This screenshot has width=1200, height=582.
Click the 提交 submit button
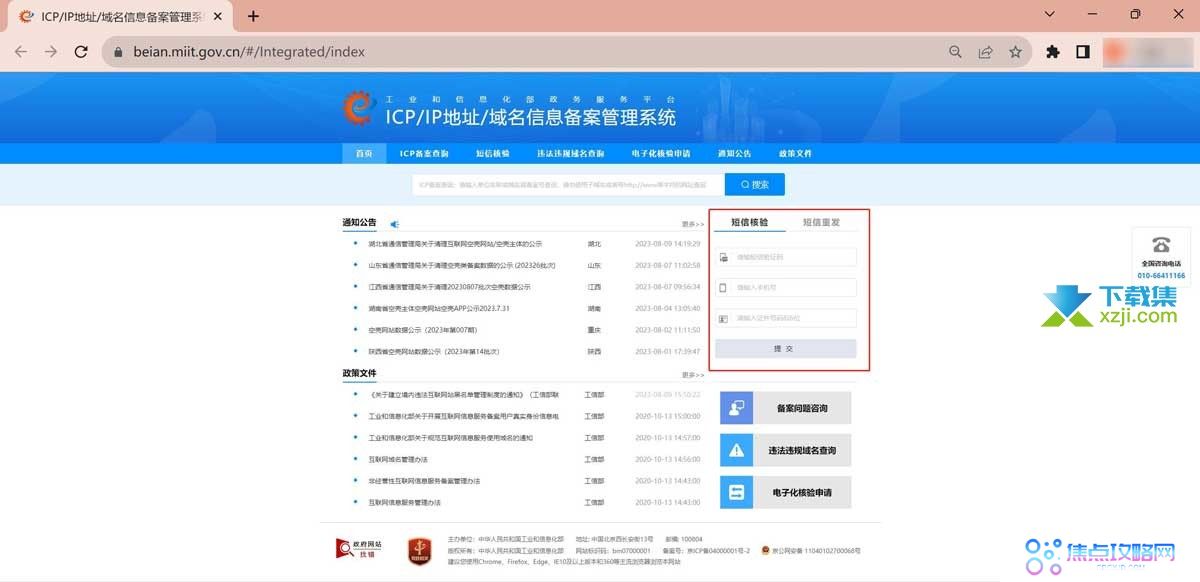coord(786,348)
